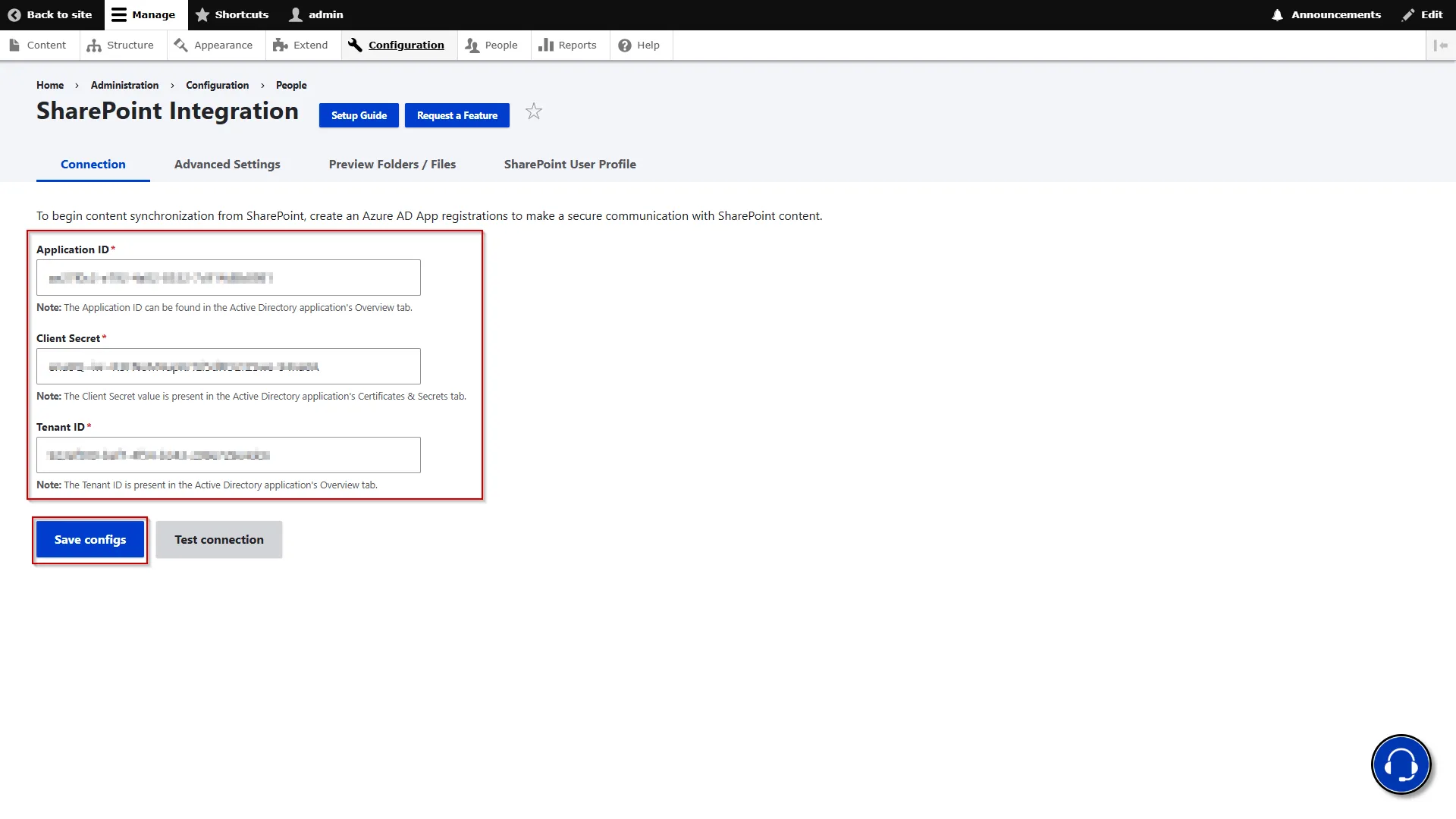Open the support headset chat widget
The width and height of the screenshot is (1456, 819).
(x=1401, y=764)
